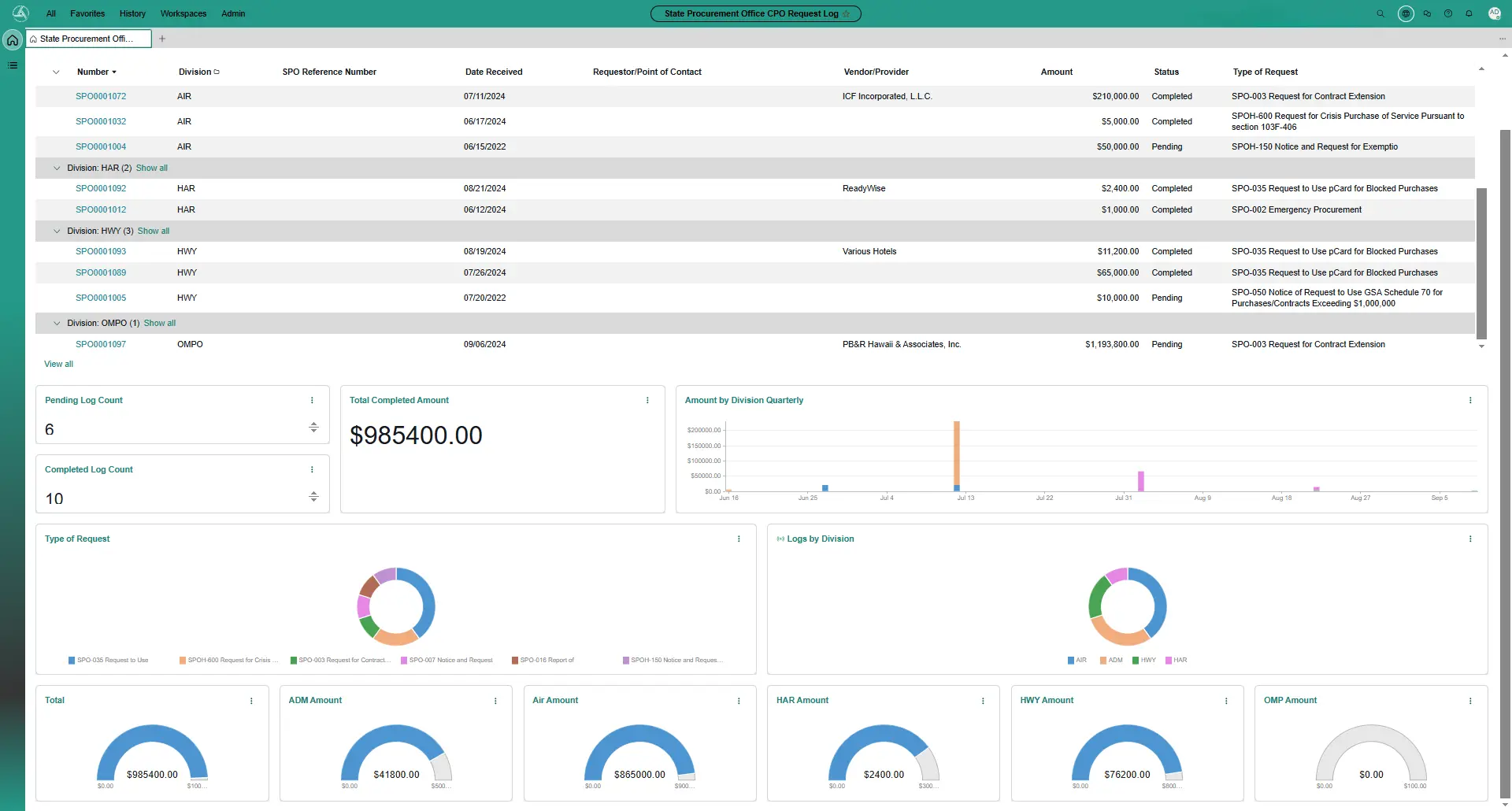Screen dimensions: 1512x811
Task: Open the Favorites menu
Action: point(87,13)
